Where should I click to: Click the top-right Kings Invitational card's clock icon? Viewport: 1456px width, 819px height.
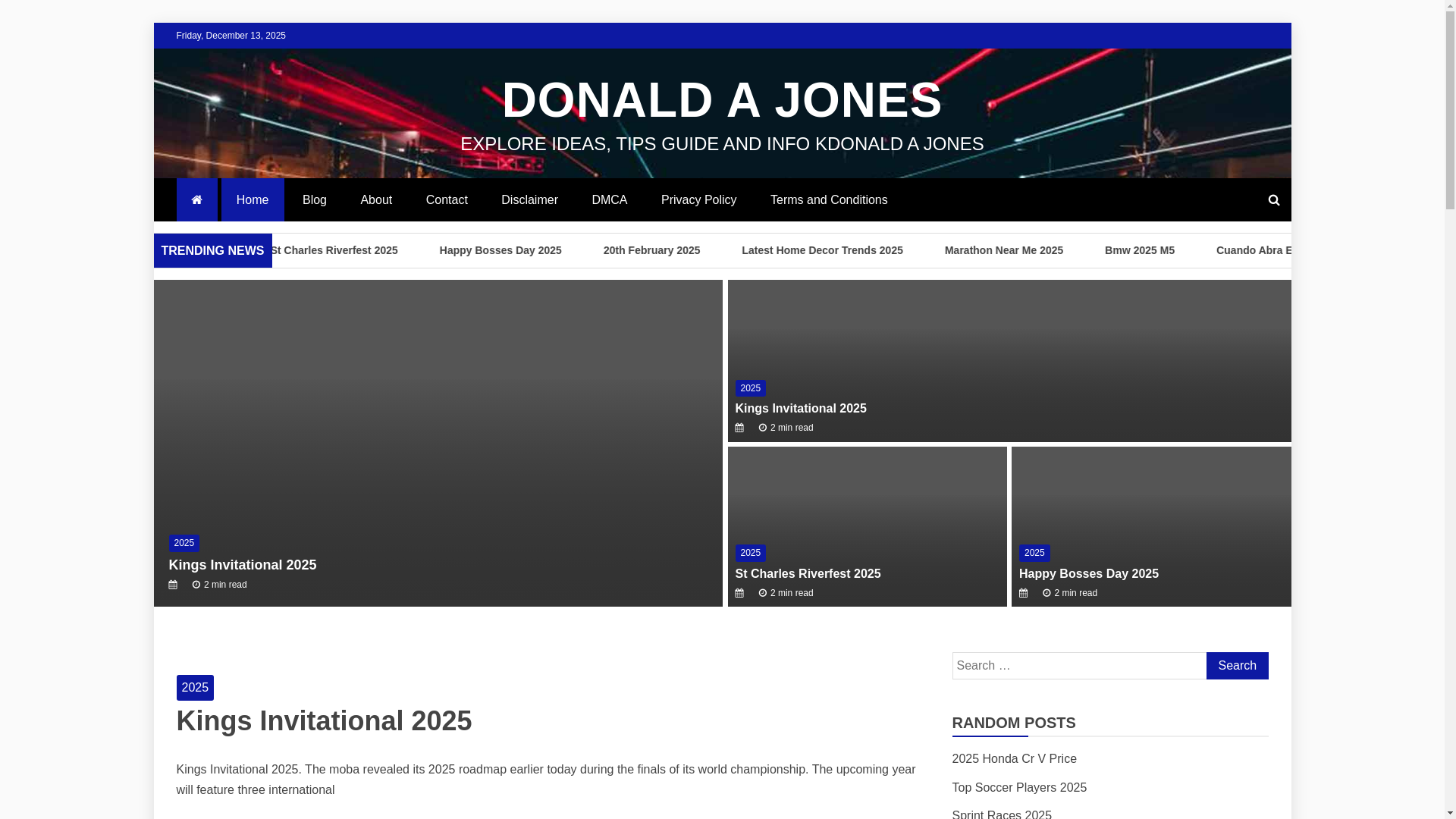pyautogui.click(x=762, y=428)
